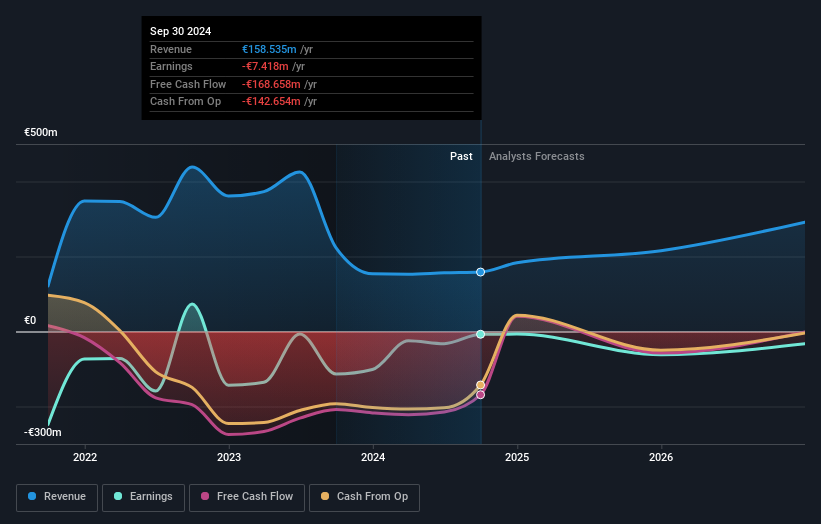Toggle the Free Cash Flow legend button
This screenshot has height=524, width=821.
(247, 497)
